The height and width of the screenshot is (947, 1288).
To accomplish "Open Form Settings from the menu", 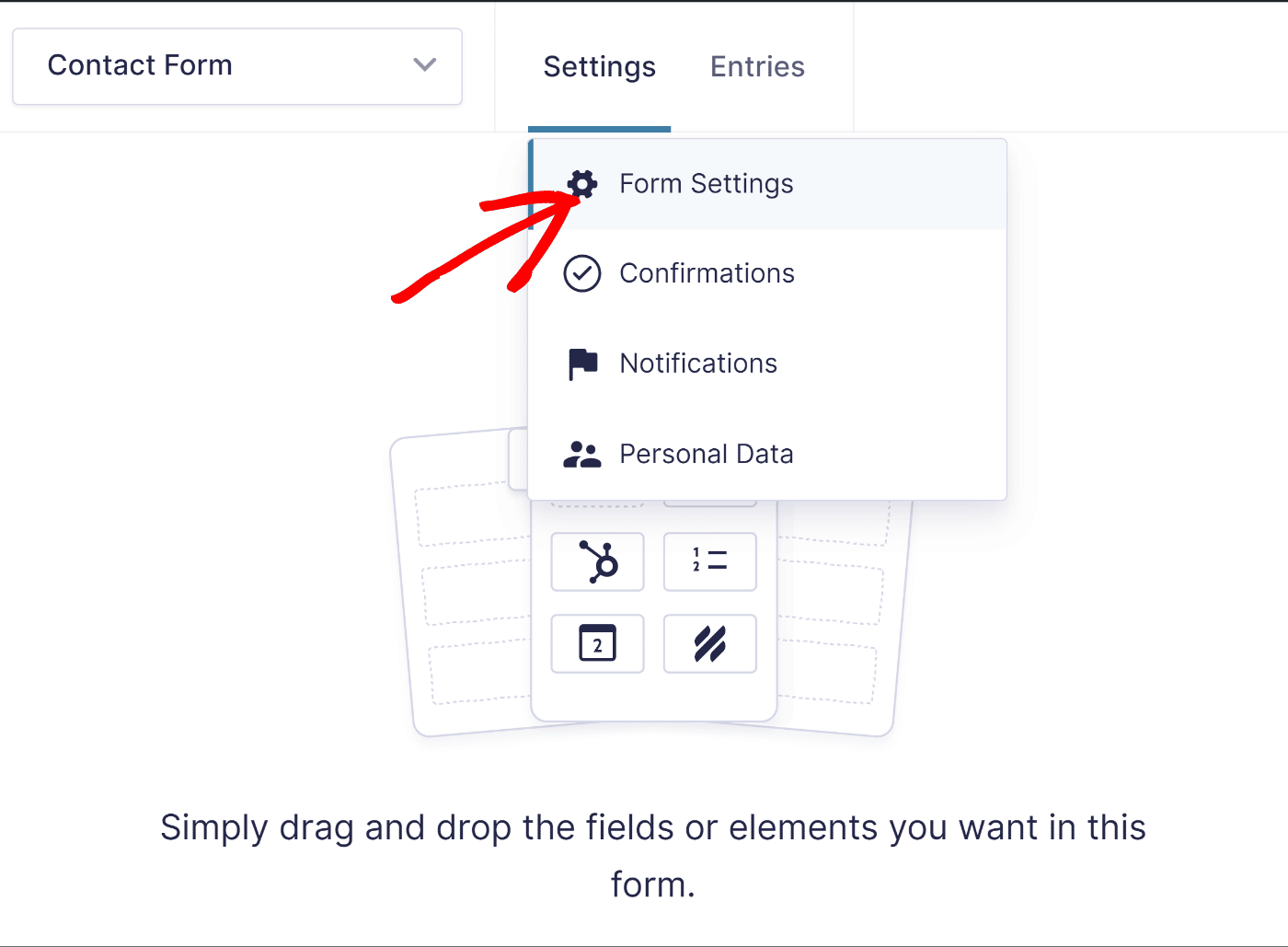I will pos(707,183).
